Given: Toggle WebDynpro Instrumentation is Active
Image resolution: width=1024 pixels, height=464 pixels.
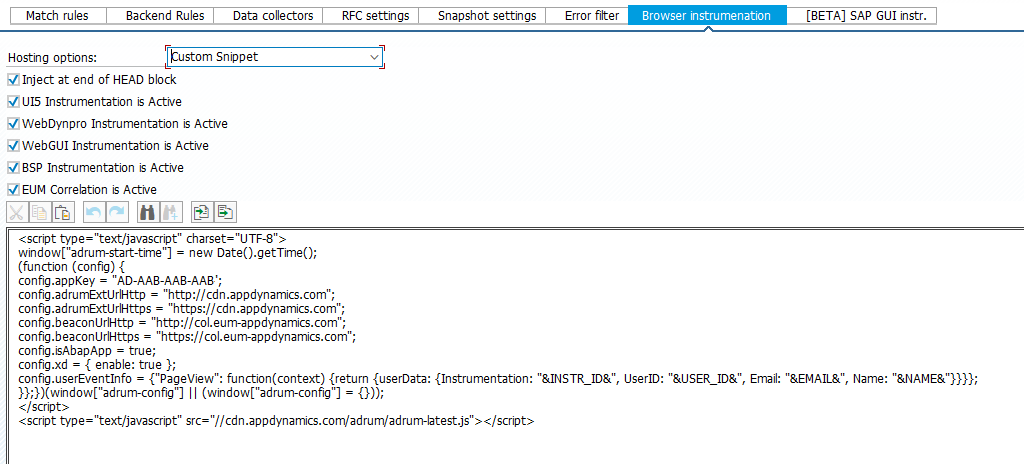Looking at the screenshot, I should tap(13, 124).
